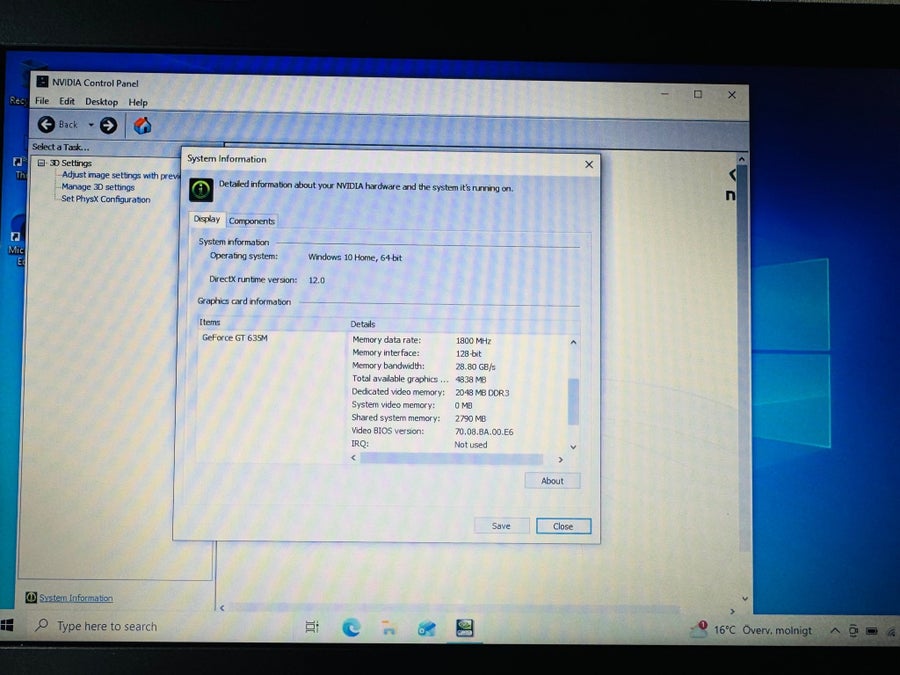Click details horizontal scrollbar thumb

(x=451, y=459)
